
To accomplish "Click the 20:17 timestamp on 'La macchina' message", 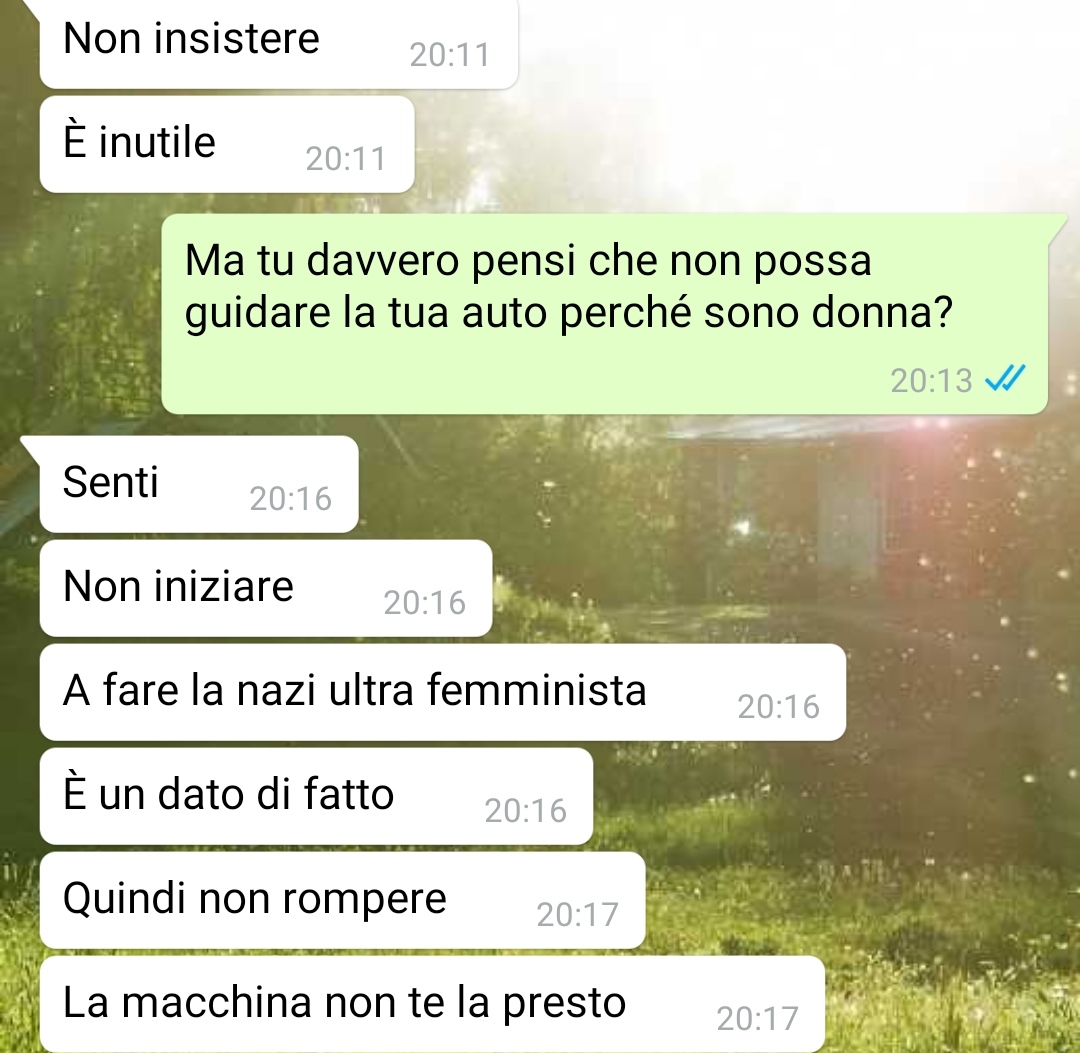I will point(757,1019).
